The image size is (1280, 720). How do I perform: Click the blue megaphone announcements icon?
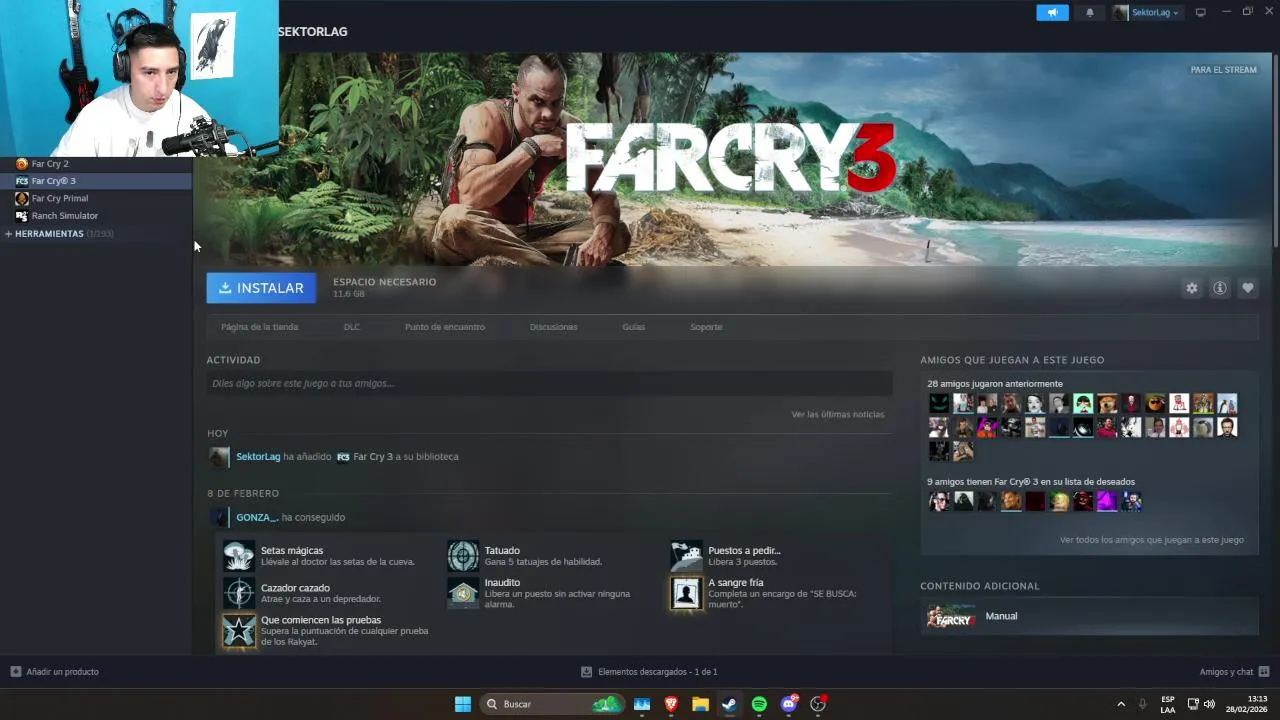(x=1052, y=12)
